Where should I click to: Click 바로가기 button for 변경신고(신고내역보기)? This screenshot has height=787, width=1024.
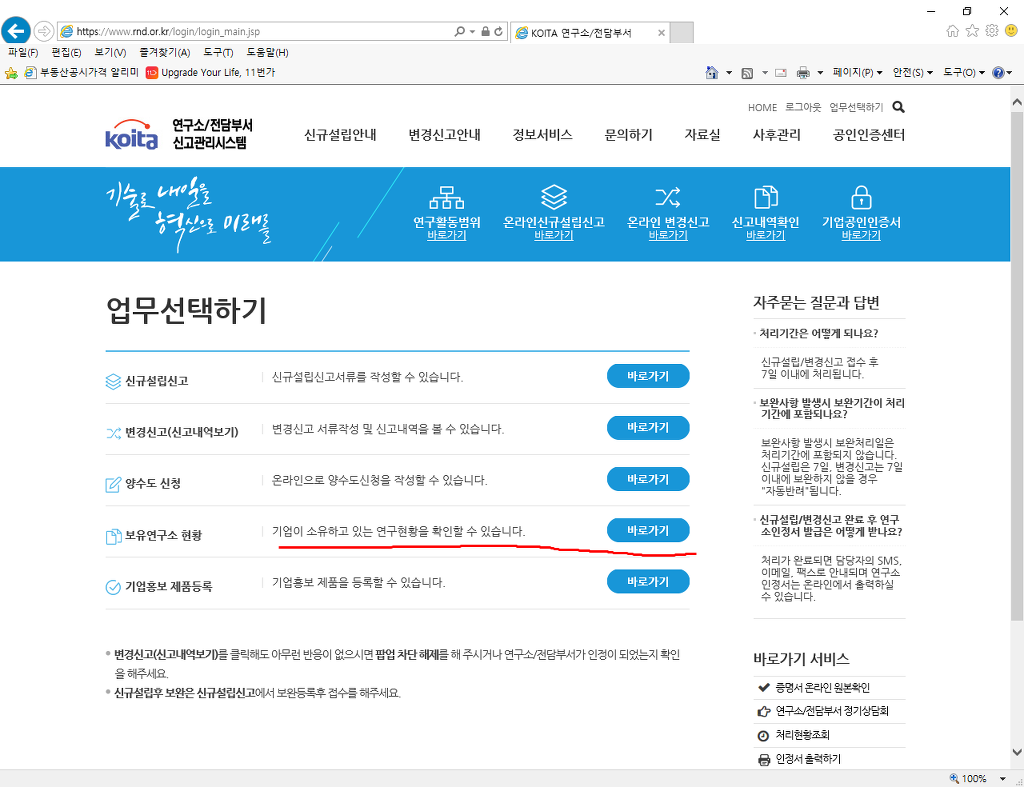tap(648, 428)
